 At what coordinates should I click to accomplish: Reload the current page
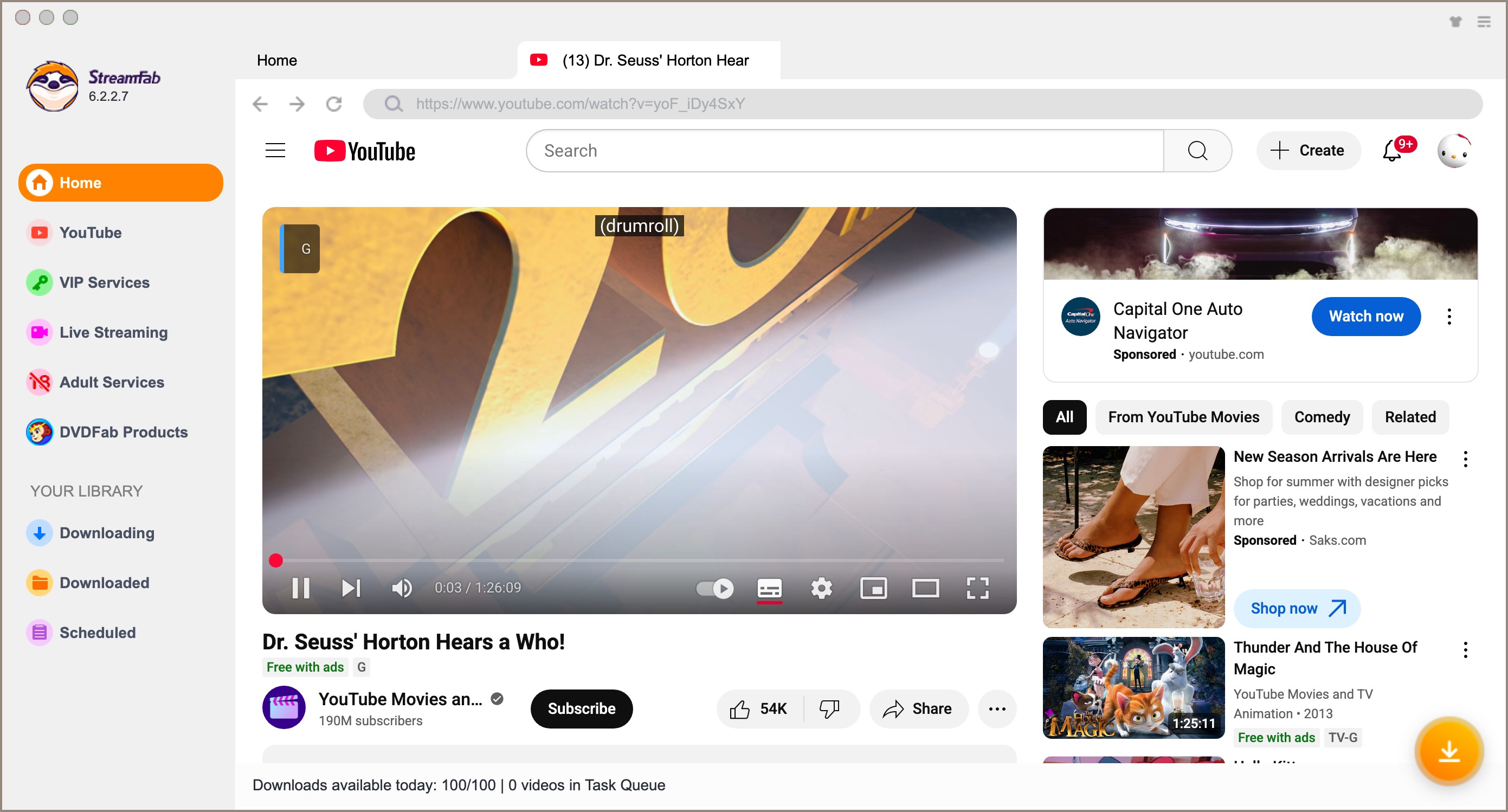point(334,104)
